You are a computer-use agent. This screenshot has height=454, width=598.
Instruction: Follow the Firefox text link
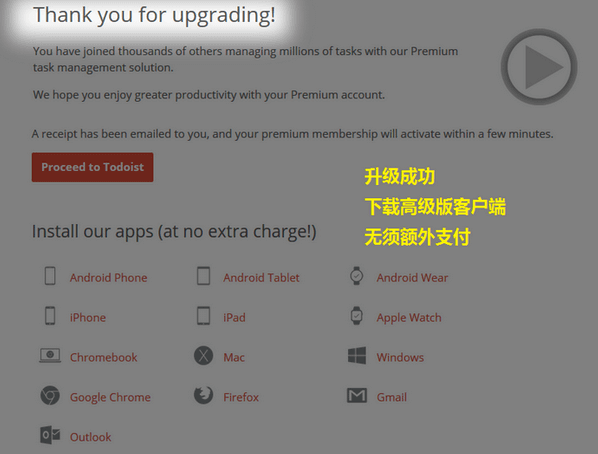pos(241,397)
